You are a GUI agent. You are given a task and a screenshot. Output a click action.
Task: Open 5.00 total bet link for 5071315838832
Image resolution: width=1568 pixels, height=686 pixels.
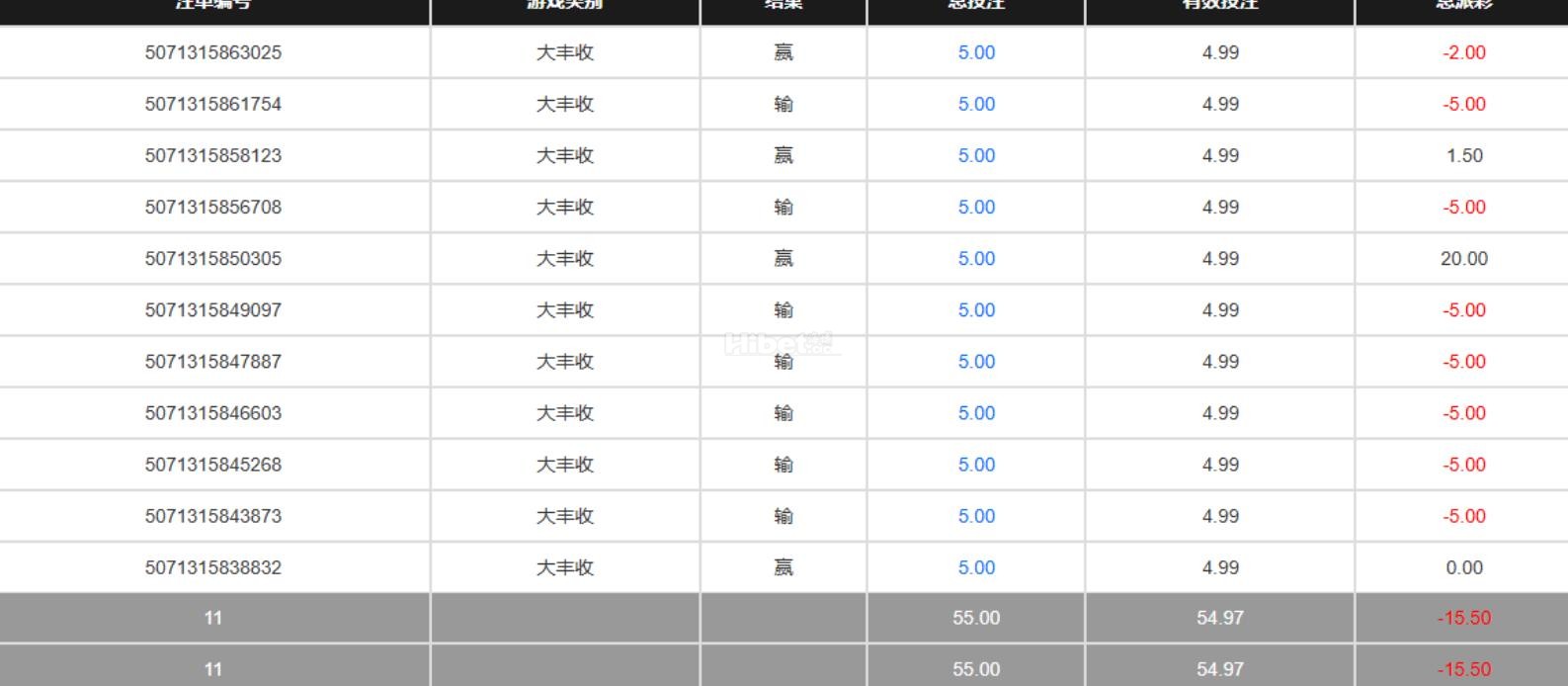pyautogui.click(x=976, y=566)
